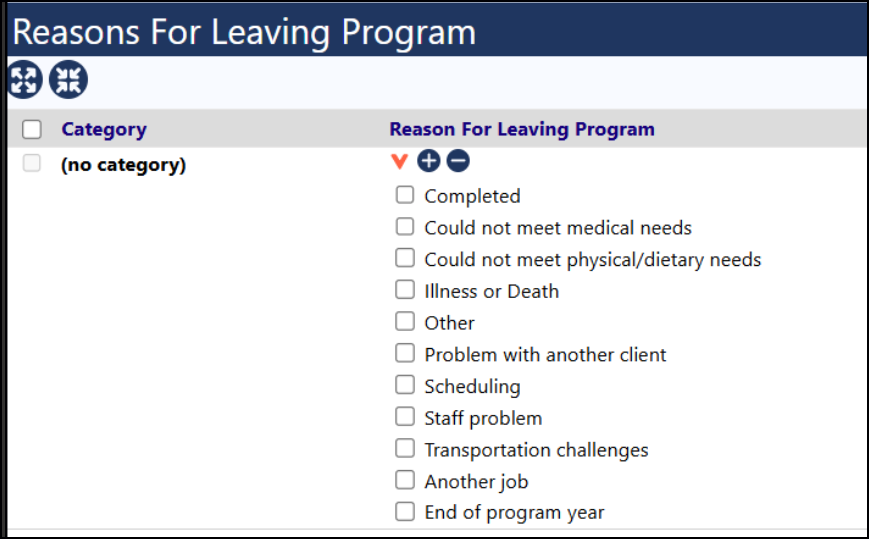Select the Scheduling checkbox
This screenshot has height=539, width=869.
click(x=405, y=384)
